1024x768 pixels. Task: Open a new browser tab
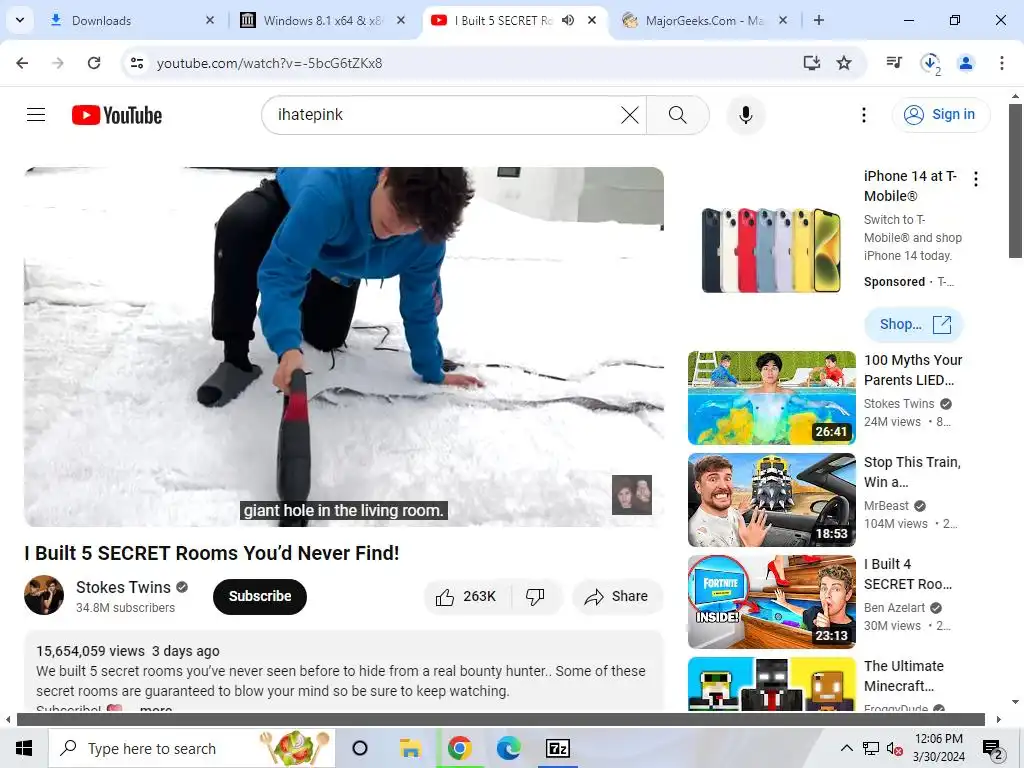point(819,20)
